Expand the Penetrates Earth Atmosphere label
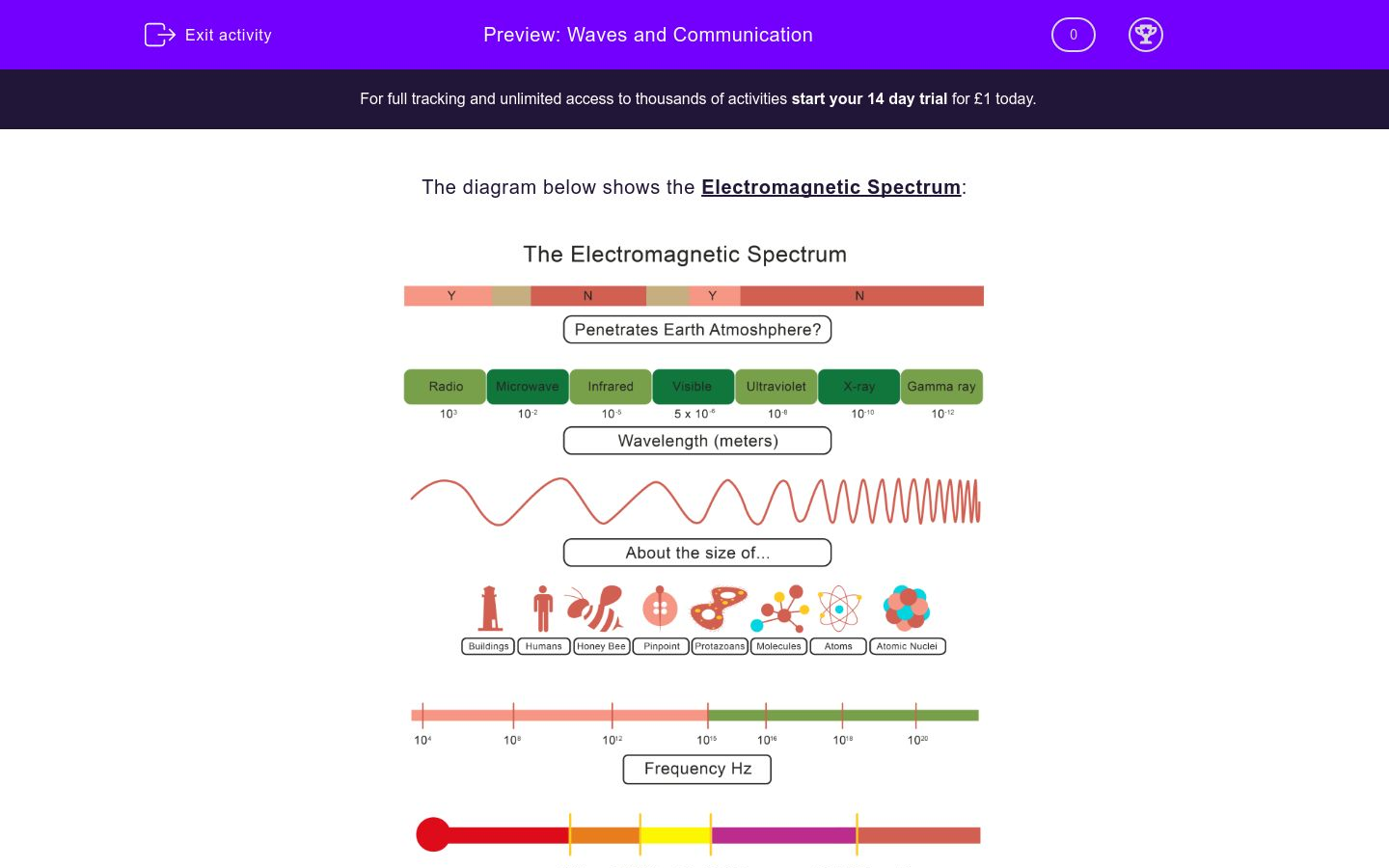The height and width of the screenshot is (868, 1389). (x=696, y=329)
